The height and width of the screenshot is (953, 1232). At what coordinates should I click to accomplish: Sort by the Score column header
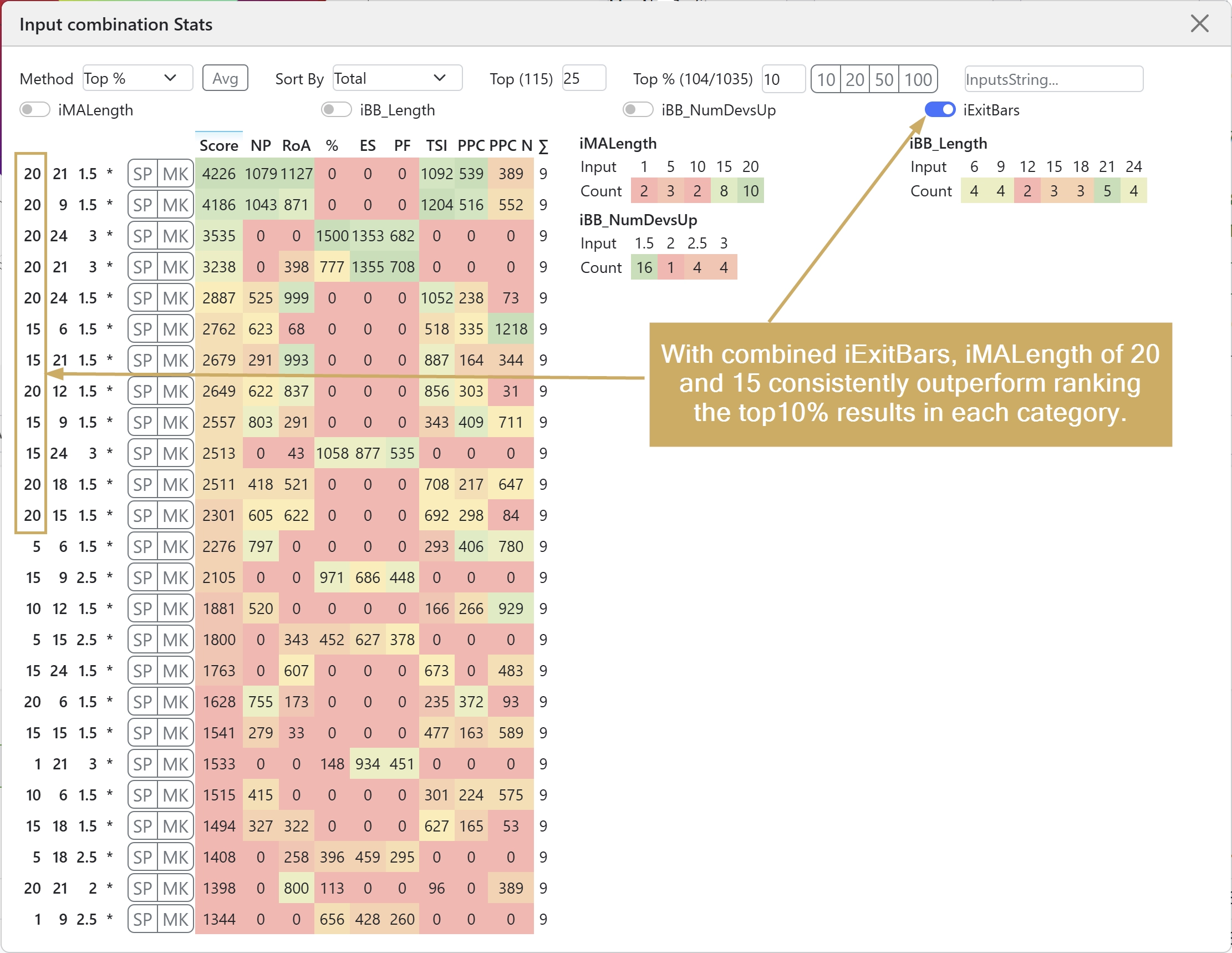click(x=219, y=145)
